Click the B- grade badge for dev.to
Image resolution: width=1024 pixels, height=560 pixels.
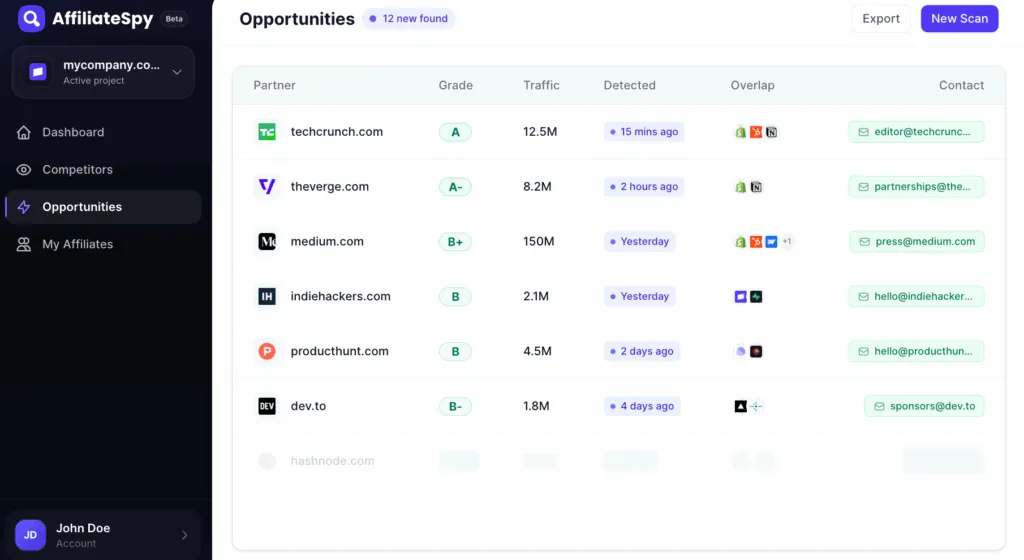(455, 406)
